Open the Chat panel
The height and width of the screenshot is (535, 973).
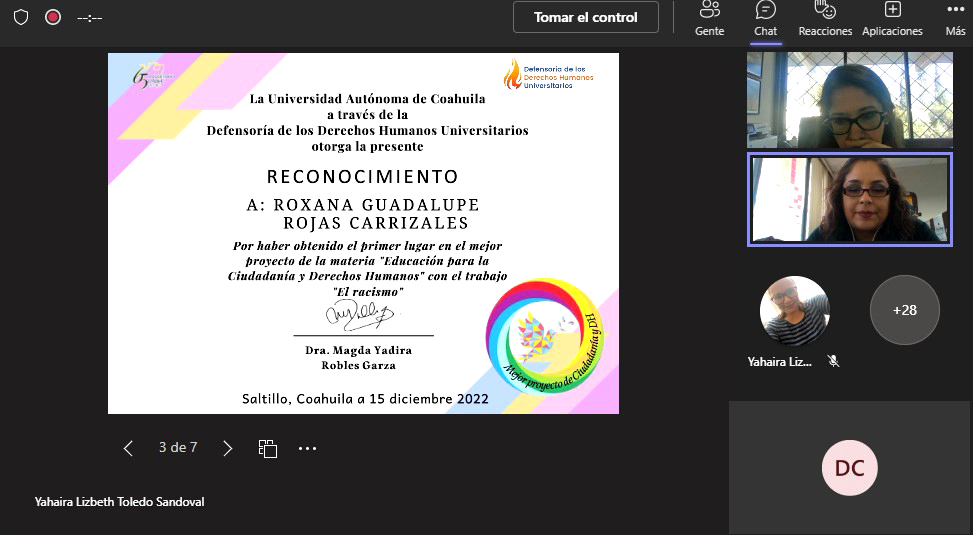tap(765, 19)
